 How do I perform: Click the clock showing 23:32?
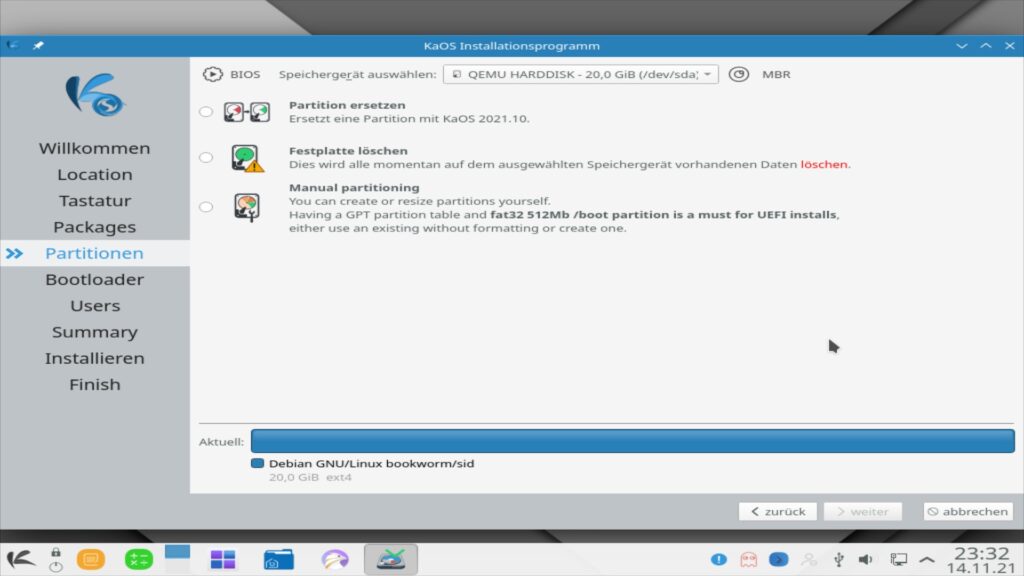coord(982,554)
